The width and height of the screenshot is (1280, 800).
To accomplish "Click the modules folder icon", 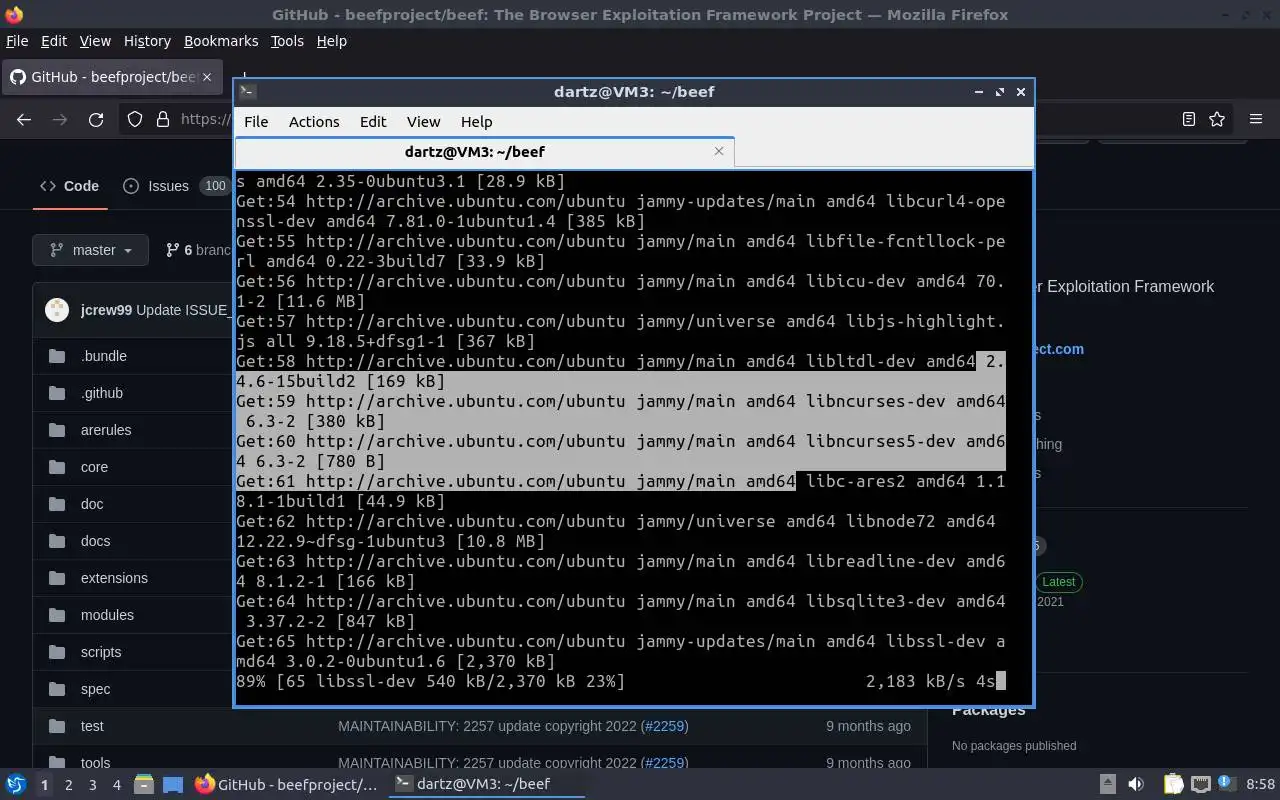I will point(57,615).
